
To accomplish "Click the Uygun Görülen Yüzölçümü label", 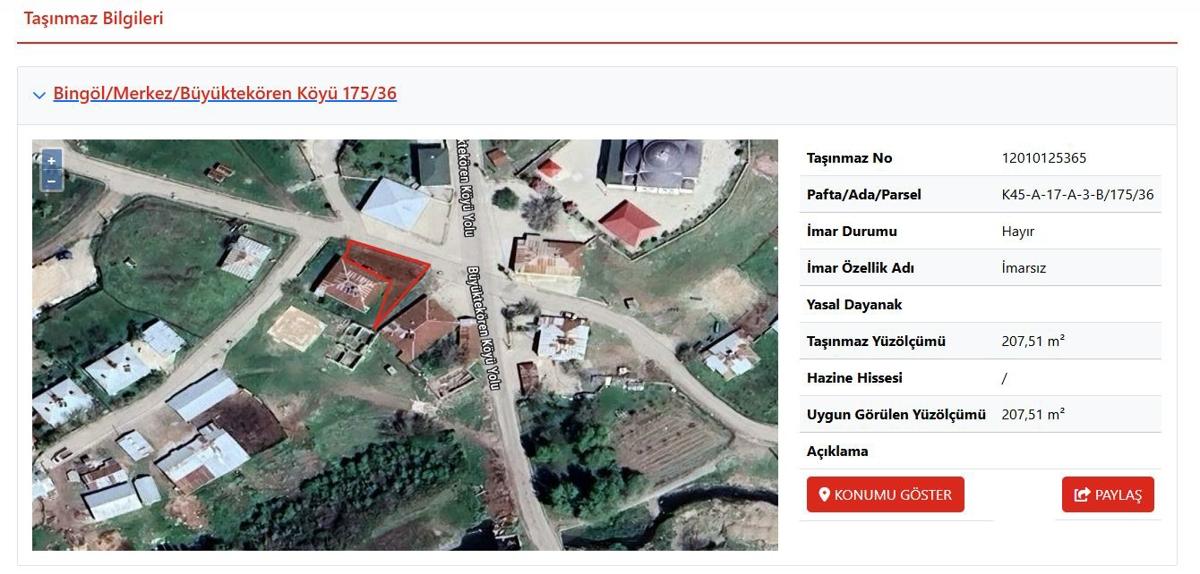I will point(896,414).
